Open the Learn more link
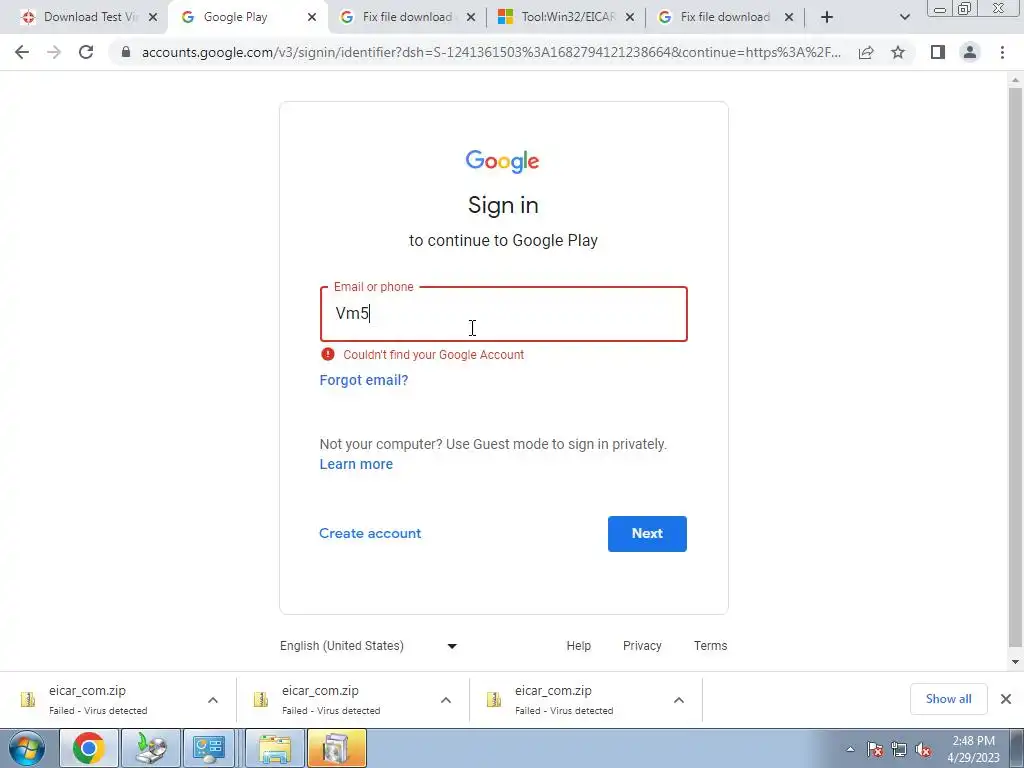This screenshot has height=768, width=1024. click(357, 464)
